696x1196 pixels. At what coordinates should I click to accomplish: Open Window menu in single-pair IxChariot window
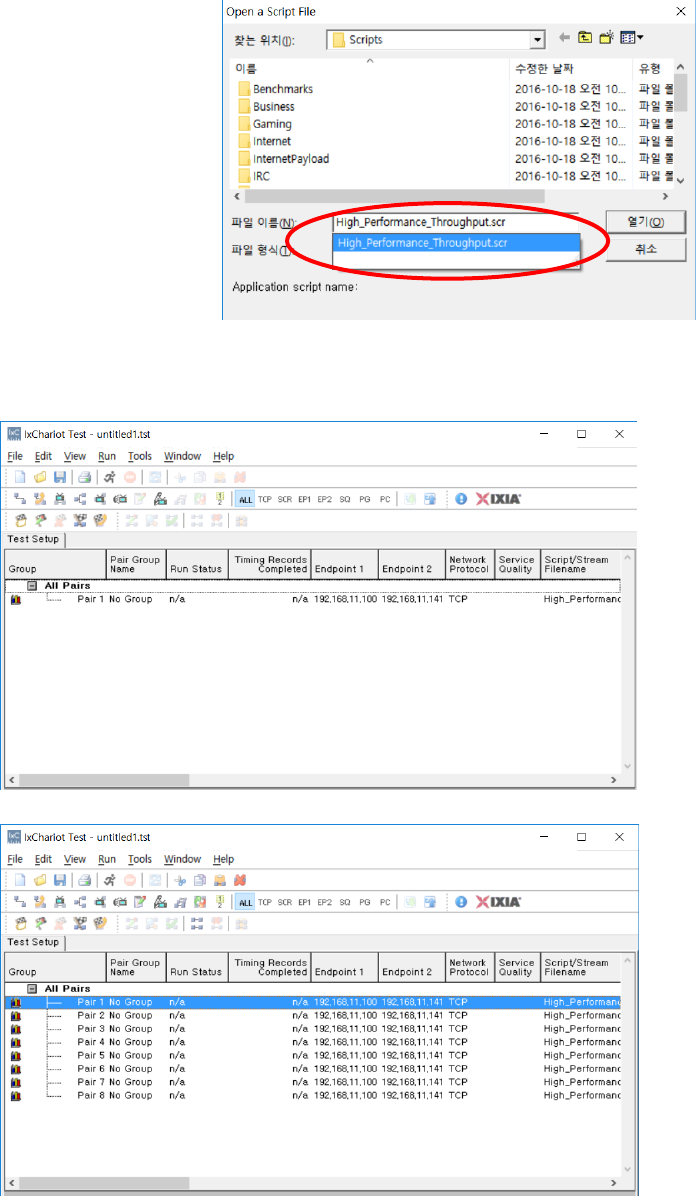click(x=182, y=456)
